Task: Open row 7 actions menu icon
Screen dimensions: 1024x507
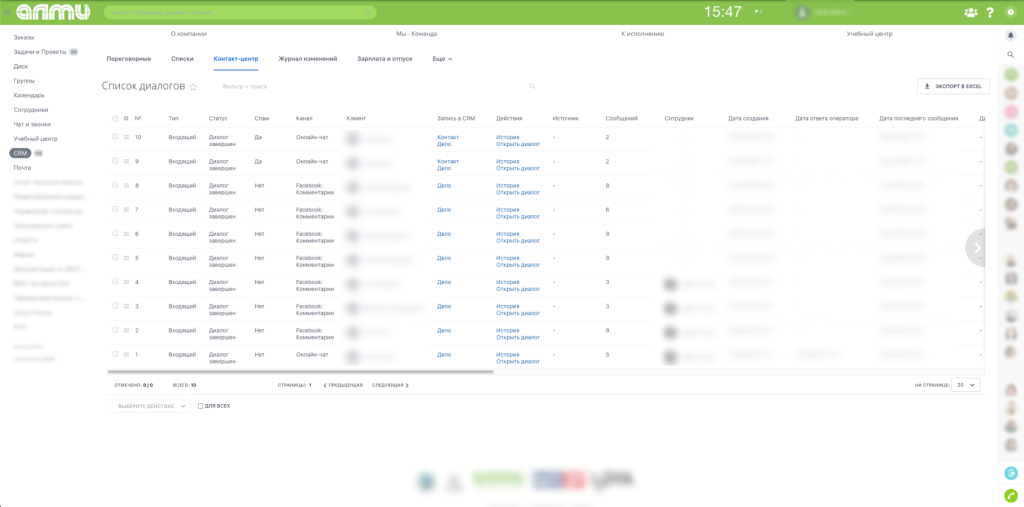Action: (x=126, y=210)
